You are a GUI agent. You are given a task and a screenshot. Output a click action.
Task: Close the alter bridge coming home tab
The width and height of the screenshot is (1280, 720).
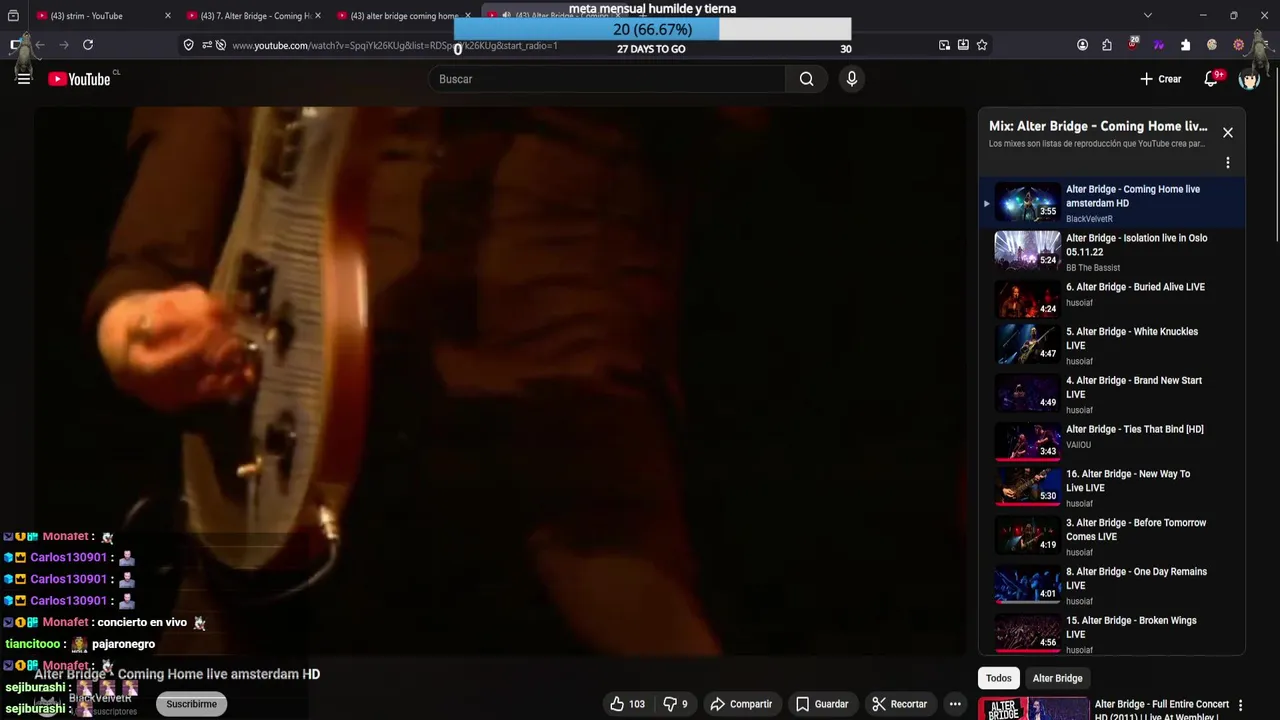(x=468, y=16)
